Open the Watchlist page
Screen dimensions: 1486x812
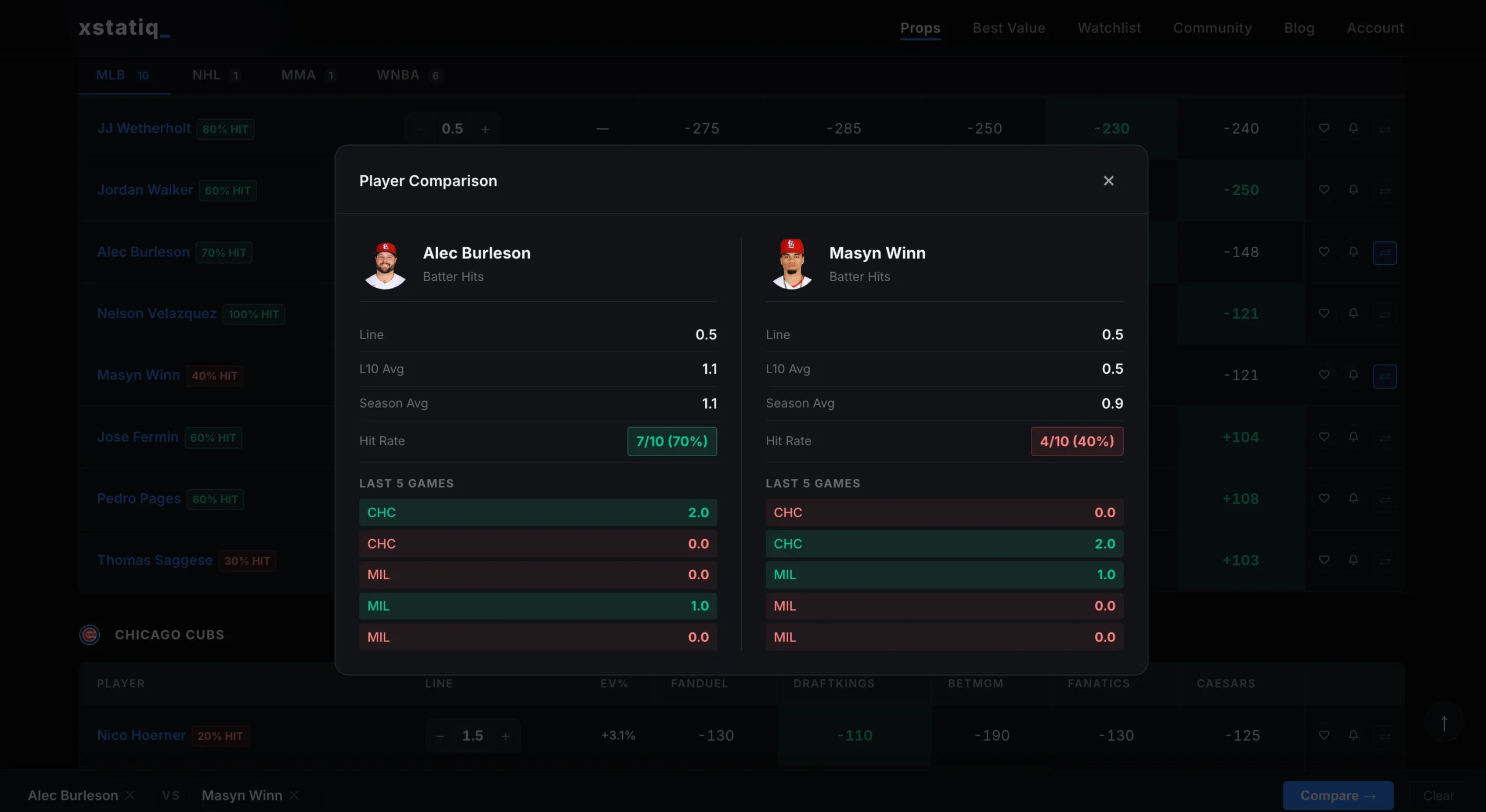(1109, 28)
